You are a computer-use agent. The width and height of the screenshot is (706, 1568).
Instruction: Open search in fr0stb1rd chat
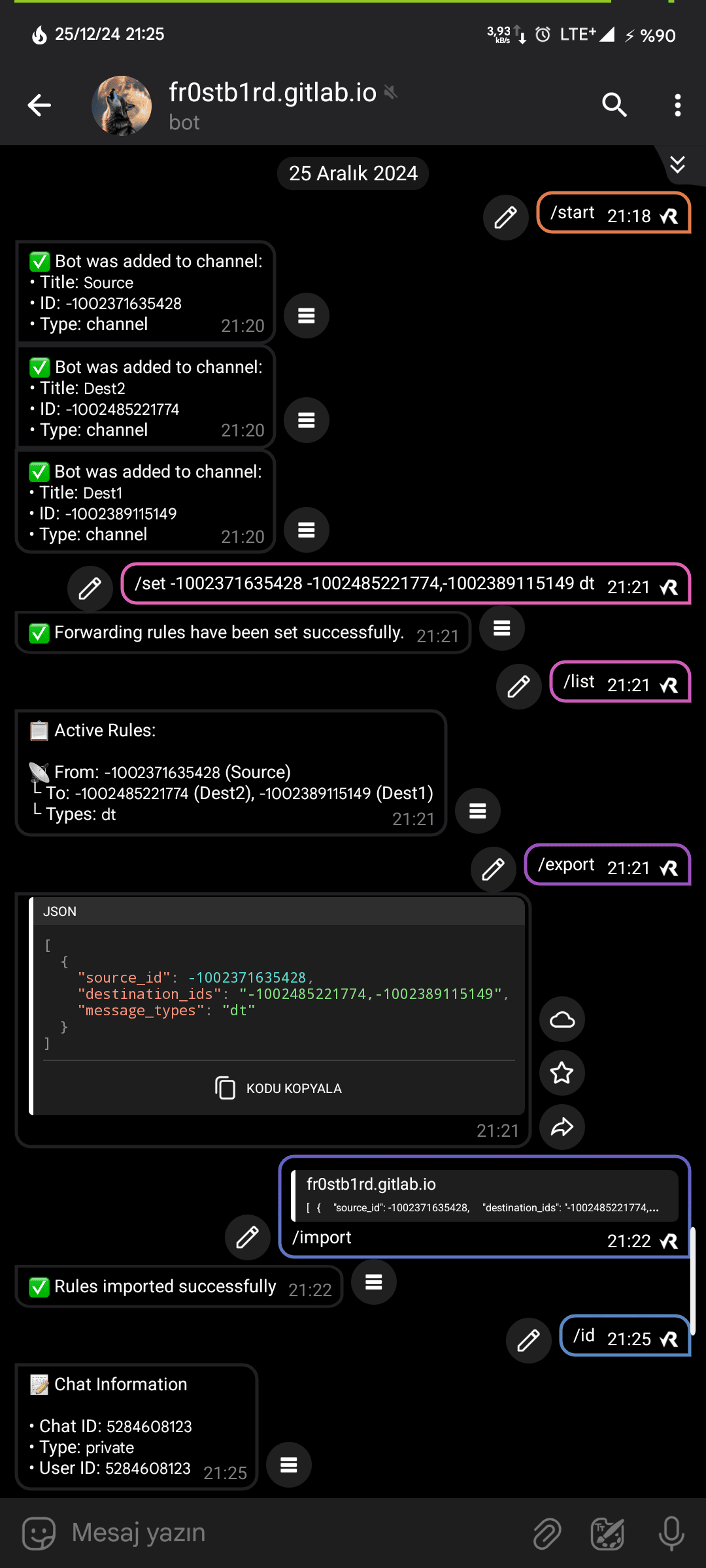click(x=614, y=105)
